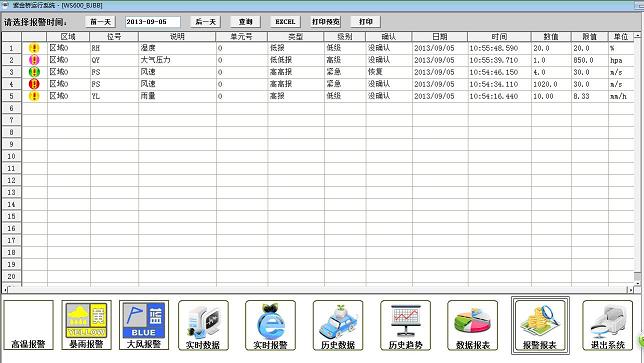Open 打印预览 print preview

pos(326,22)
